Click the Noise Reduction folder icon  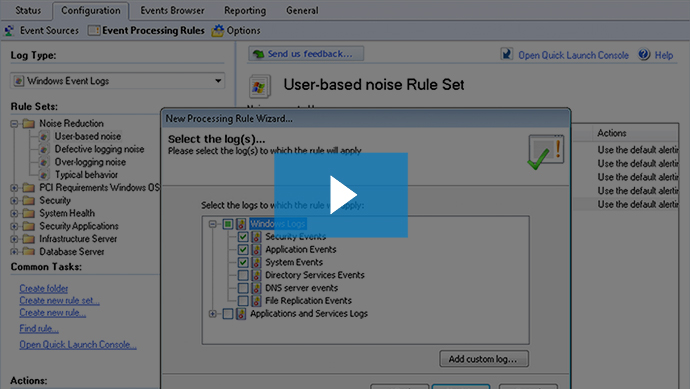pyautogui.click(x=29, y=123)
